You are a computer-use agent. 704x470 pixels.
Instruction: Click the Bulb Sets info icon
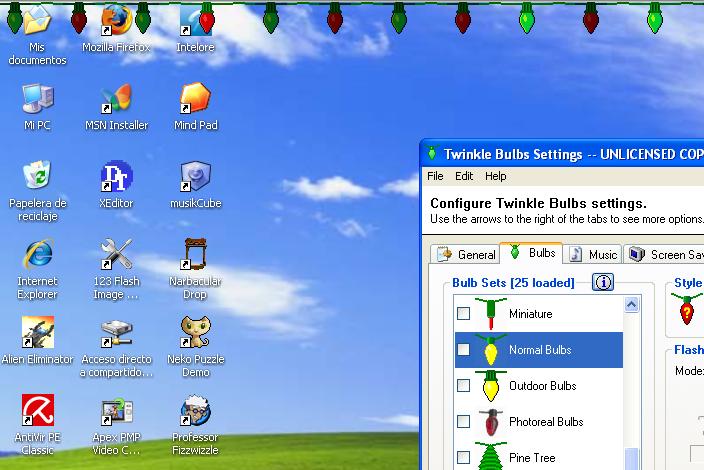(603, 282)
